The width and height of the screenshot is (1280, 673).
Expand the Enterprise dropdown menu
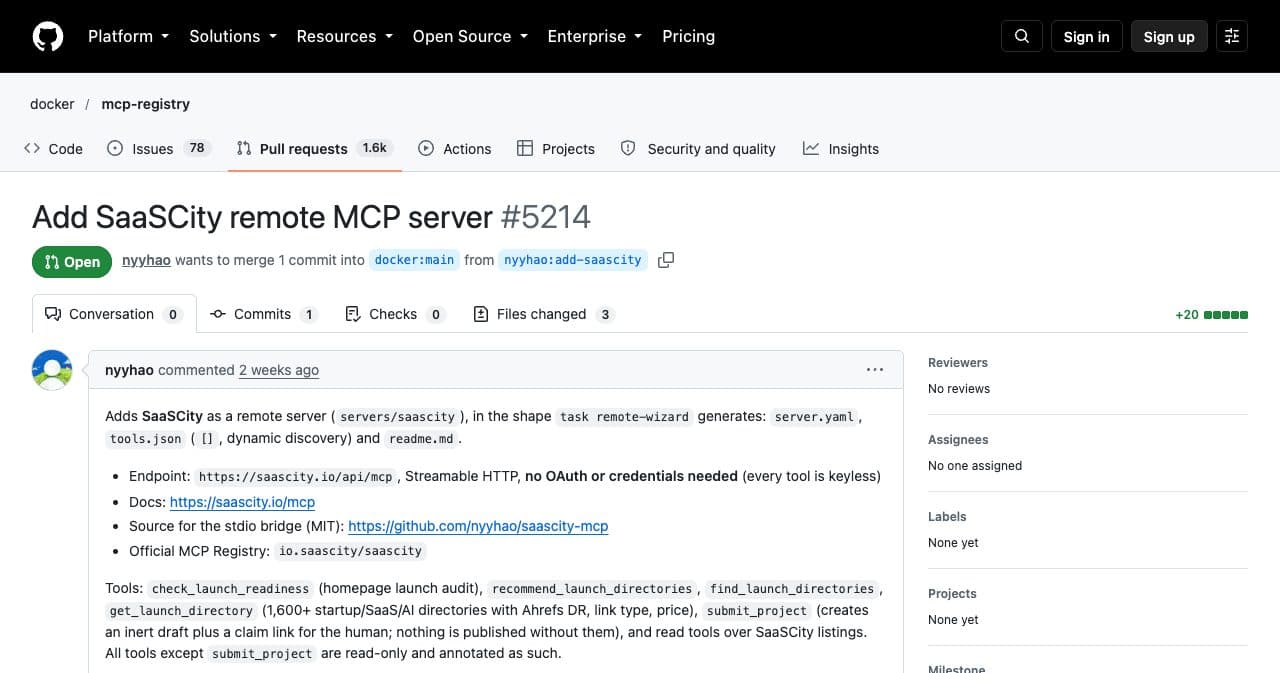pyautogui.click(x=594, y=36)
